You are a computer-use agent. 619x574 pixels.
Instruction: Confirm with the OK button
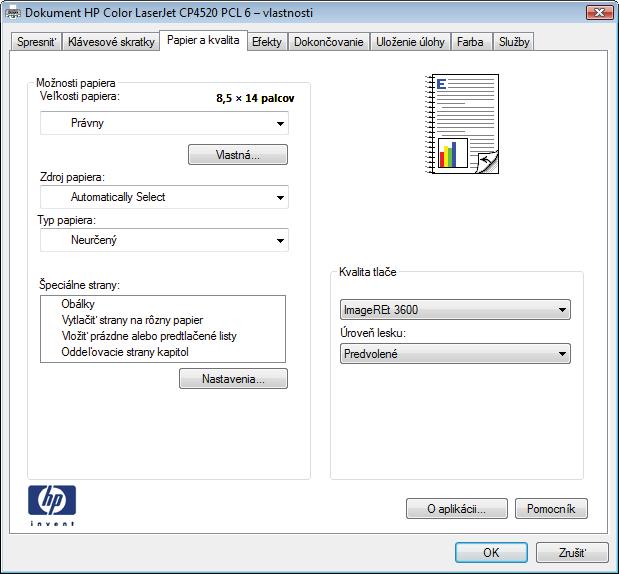tap(491, 552)
